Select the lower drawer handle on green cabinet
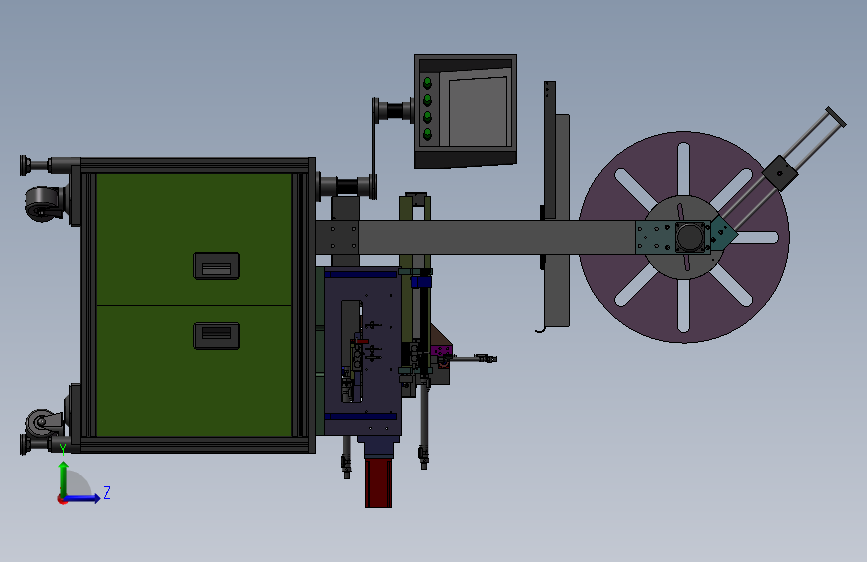This screenshot has height=562, width=867. (216, 336)
